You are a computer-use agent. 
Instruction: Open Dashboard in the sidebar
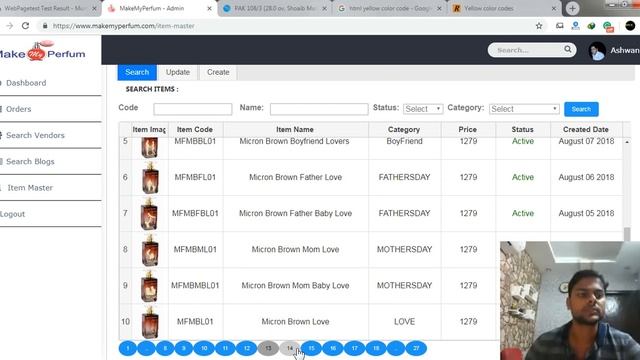[x=26, y=83]
